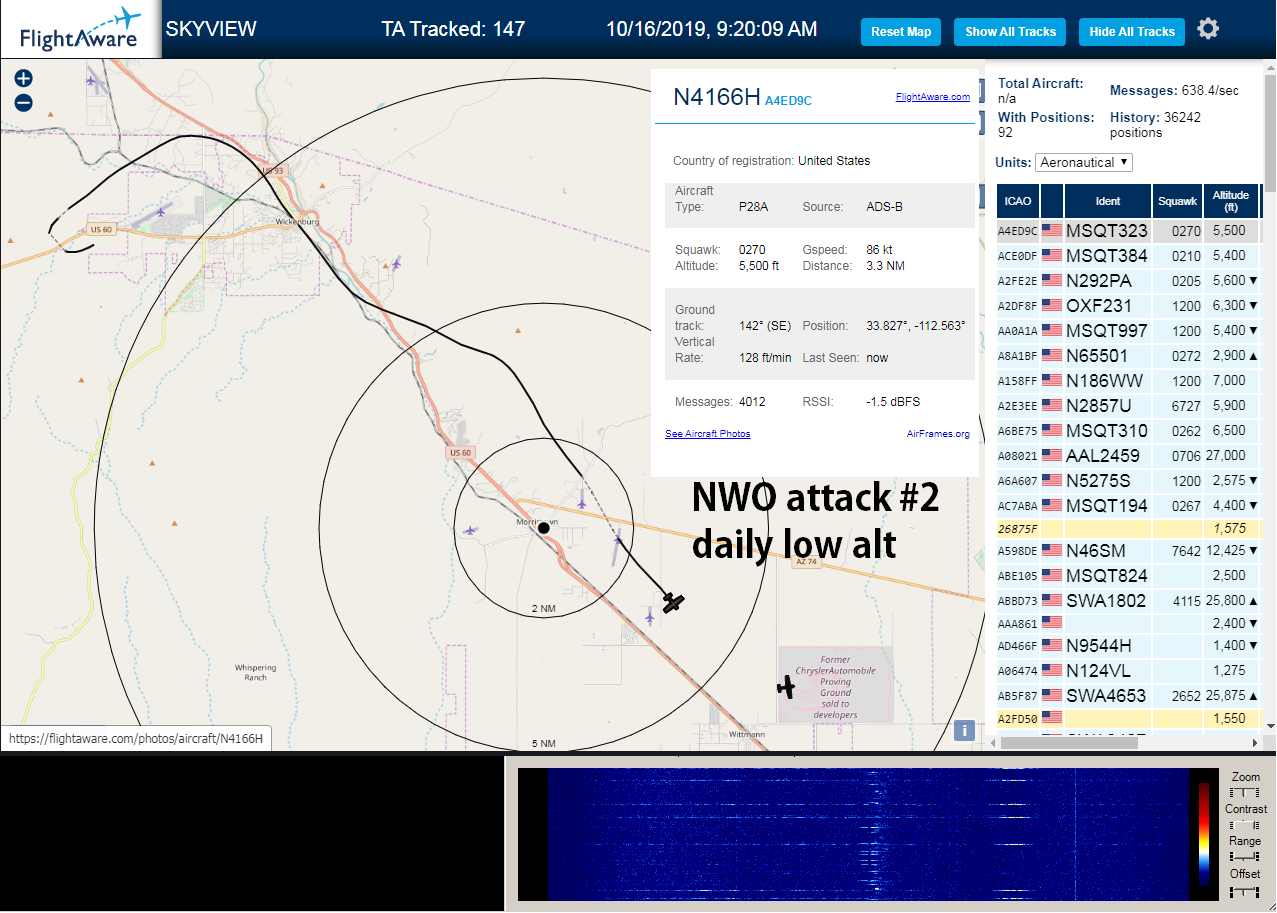Click the map info 'i' button
This screenshot has width=1277, height=913.
(964, 730)
